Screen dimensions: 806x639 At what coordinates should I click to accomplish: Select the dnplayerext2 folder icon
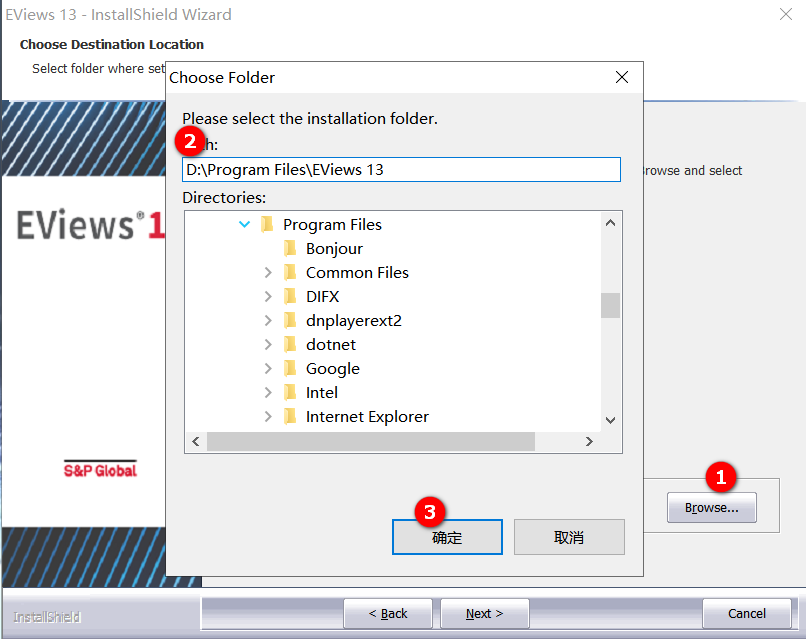[290, 320]
